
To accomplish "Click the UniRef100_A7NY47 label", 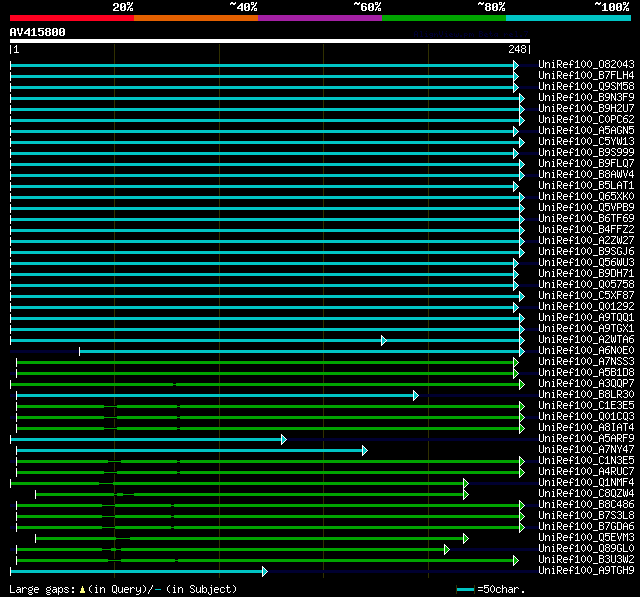I will tap(586, 450).
